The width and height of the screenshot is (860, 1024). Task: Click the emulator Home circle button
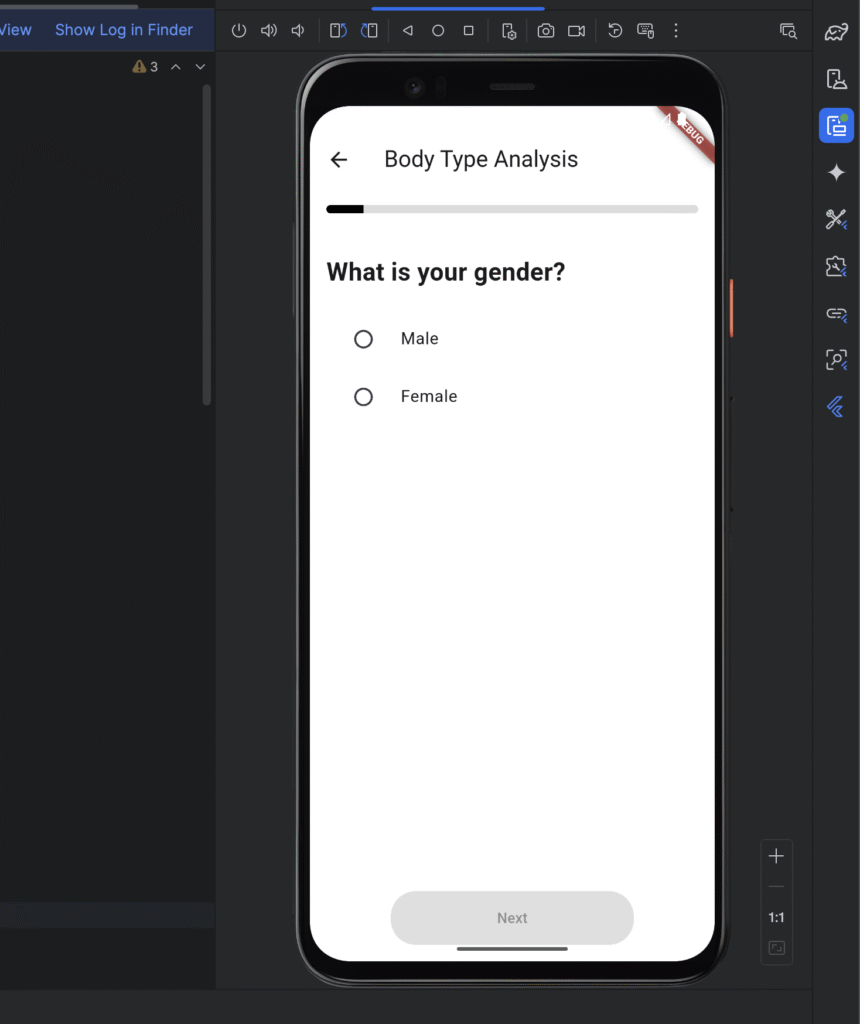pos(438,31)
